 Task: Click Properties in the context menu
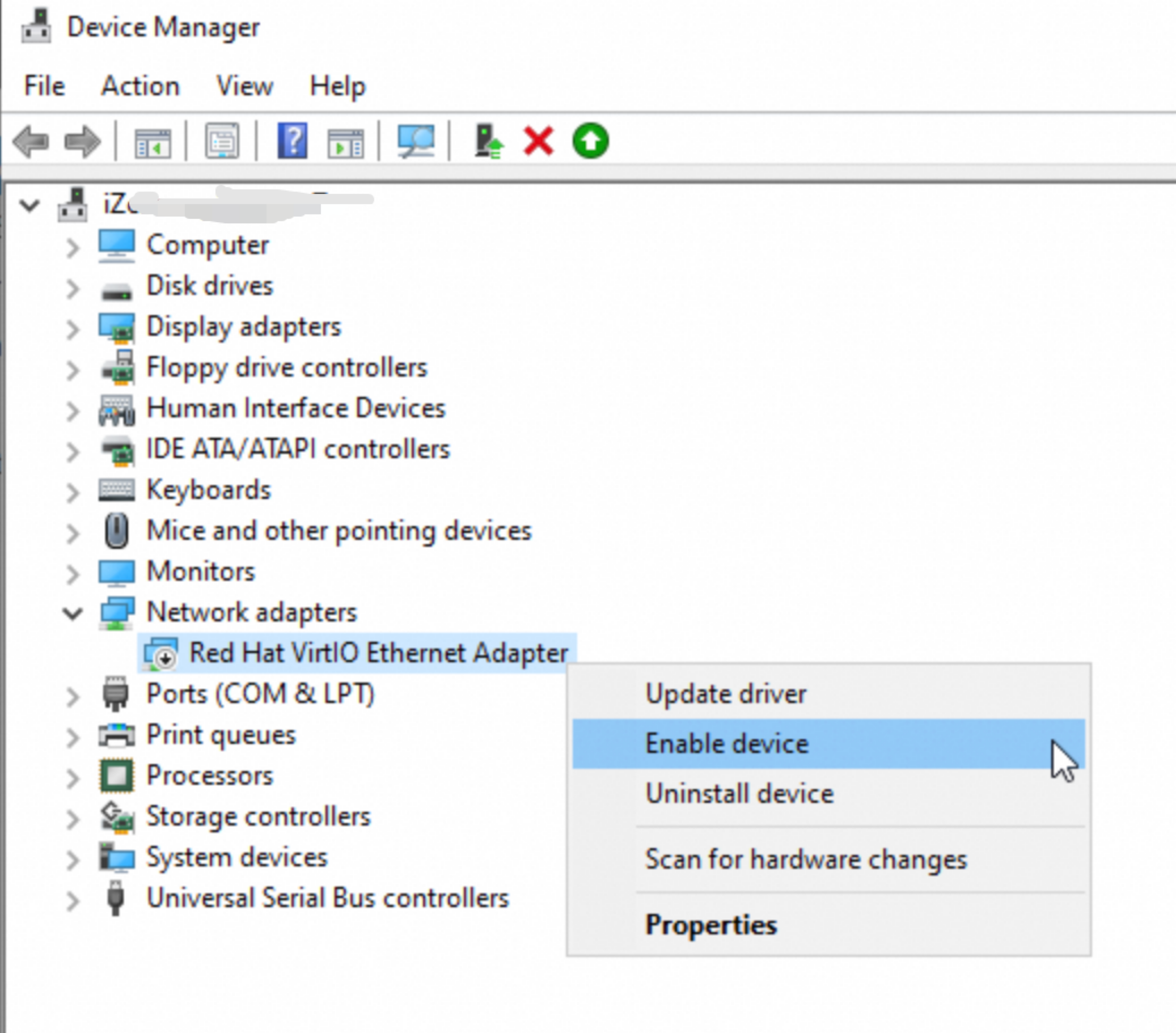point(710,925)
